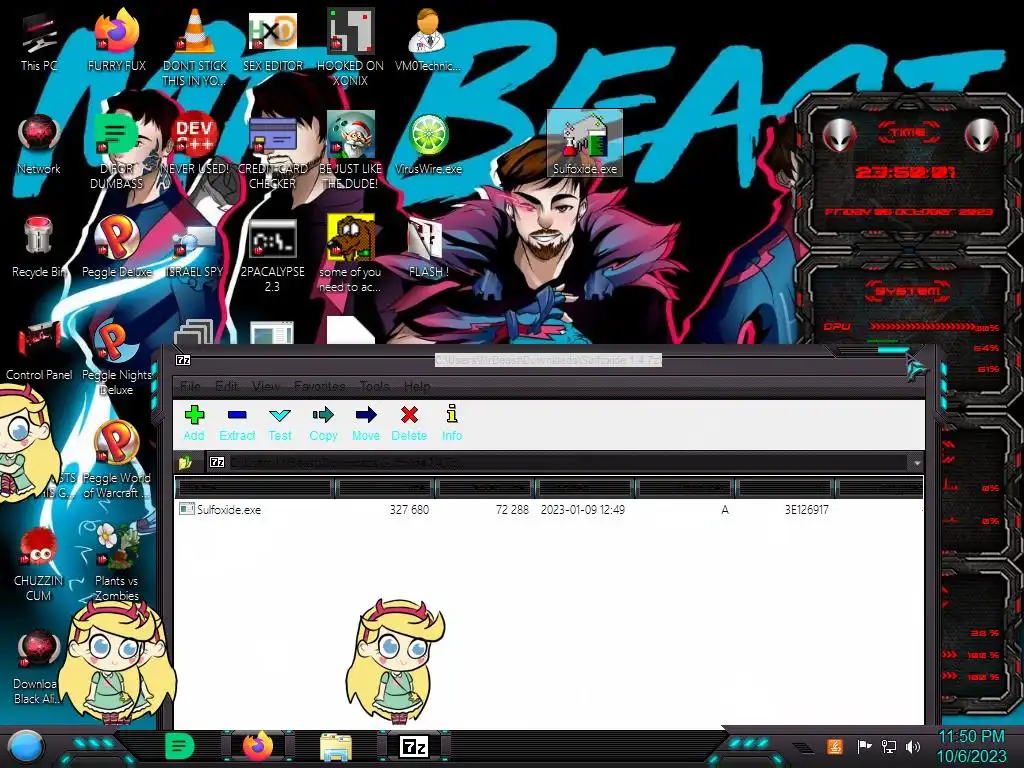
Task: Select the CREDIT CARD CHECKER icon
Action: (x=272, y=152)
